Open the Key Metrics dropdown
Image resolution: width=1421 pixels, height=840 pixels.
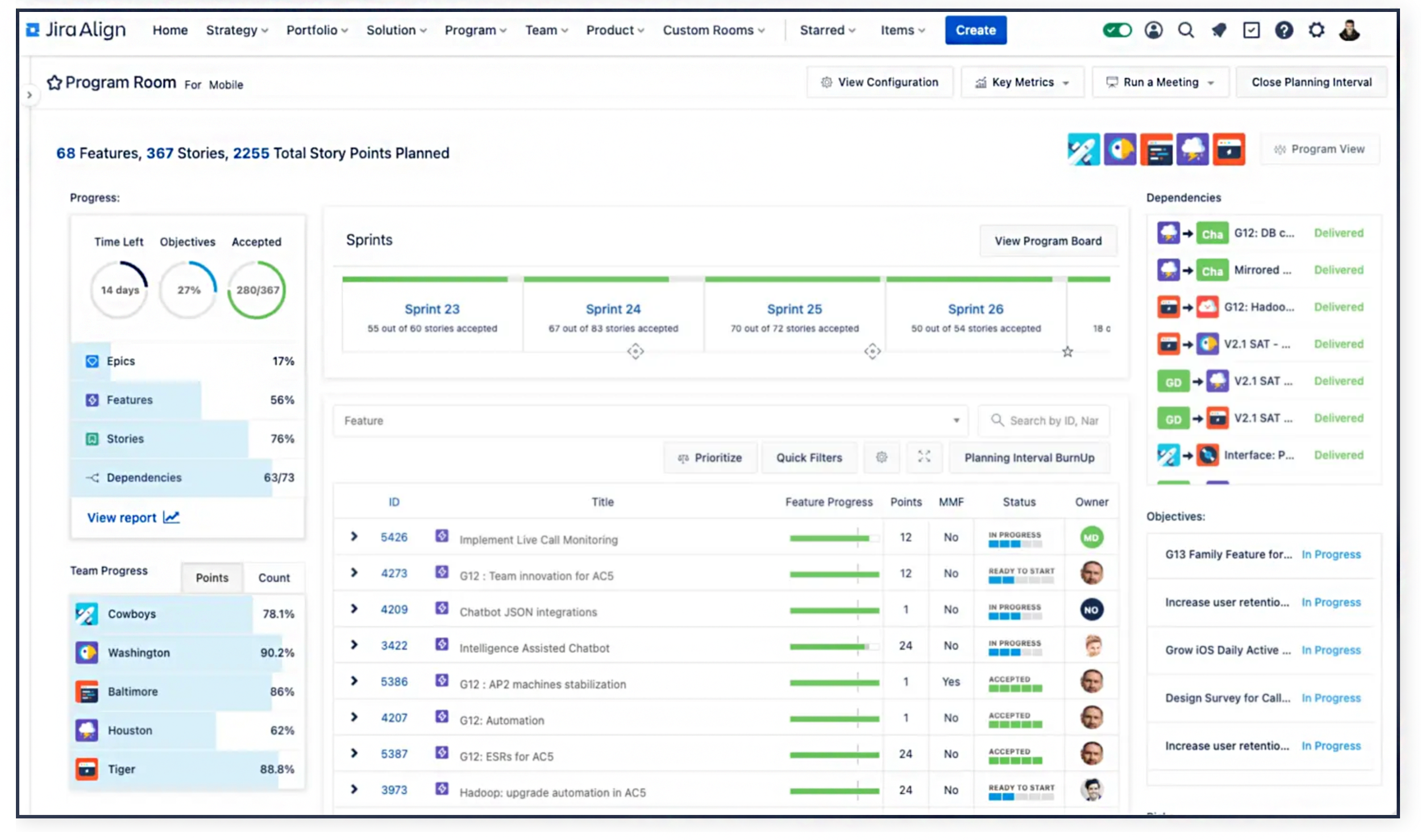(x=1022, y=82)
